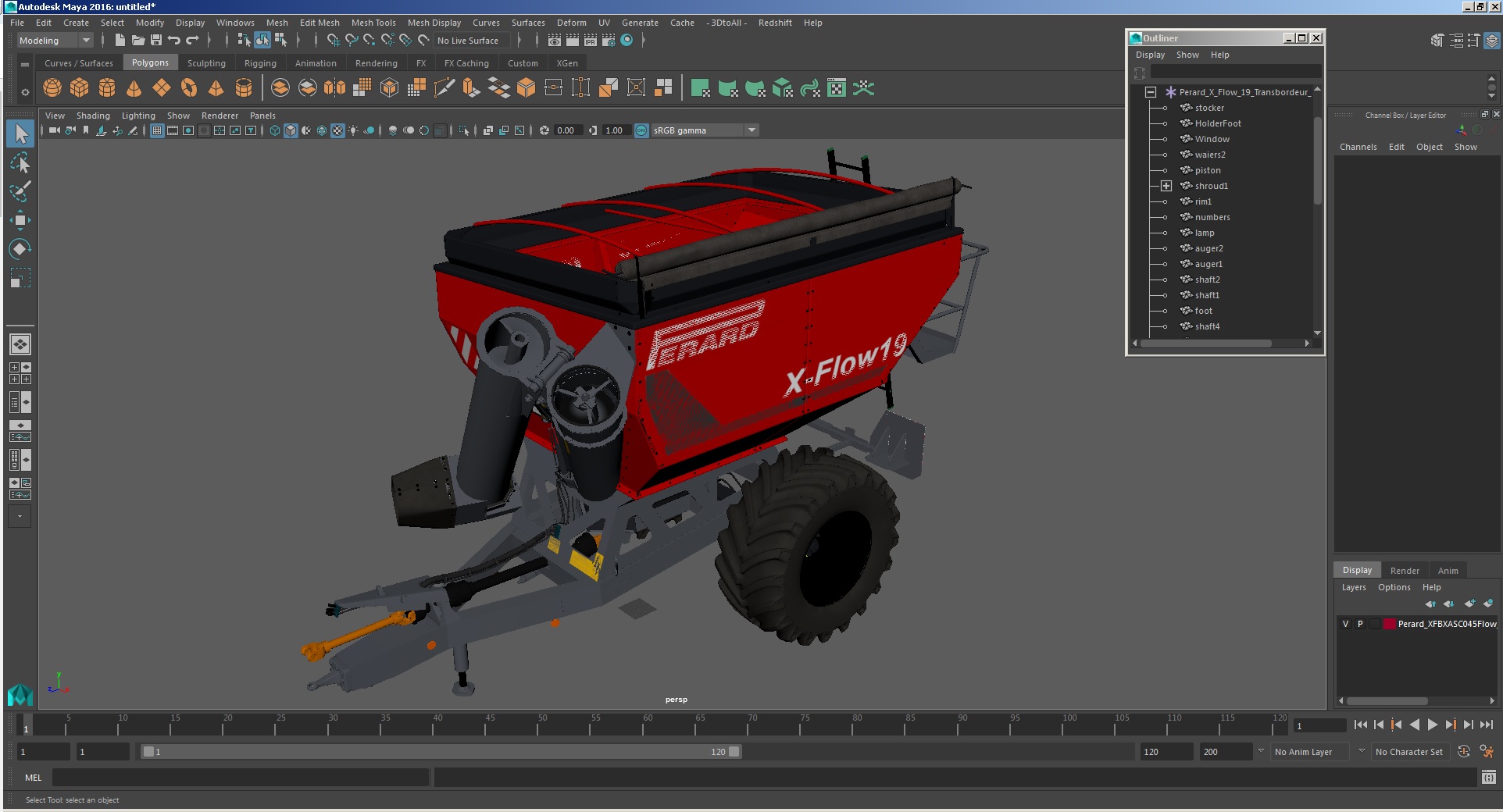Screen dimensions: 1503x812
Task: Toggle use all lights in viewport toolbar
Action: [353, 130]
